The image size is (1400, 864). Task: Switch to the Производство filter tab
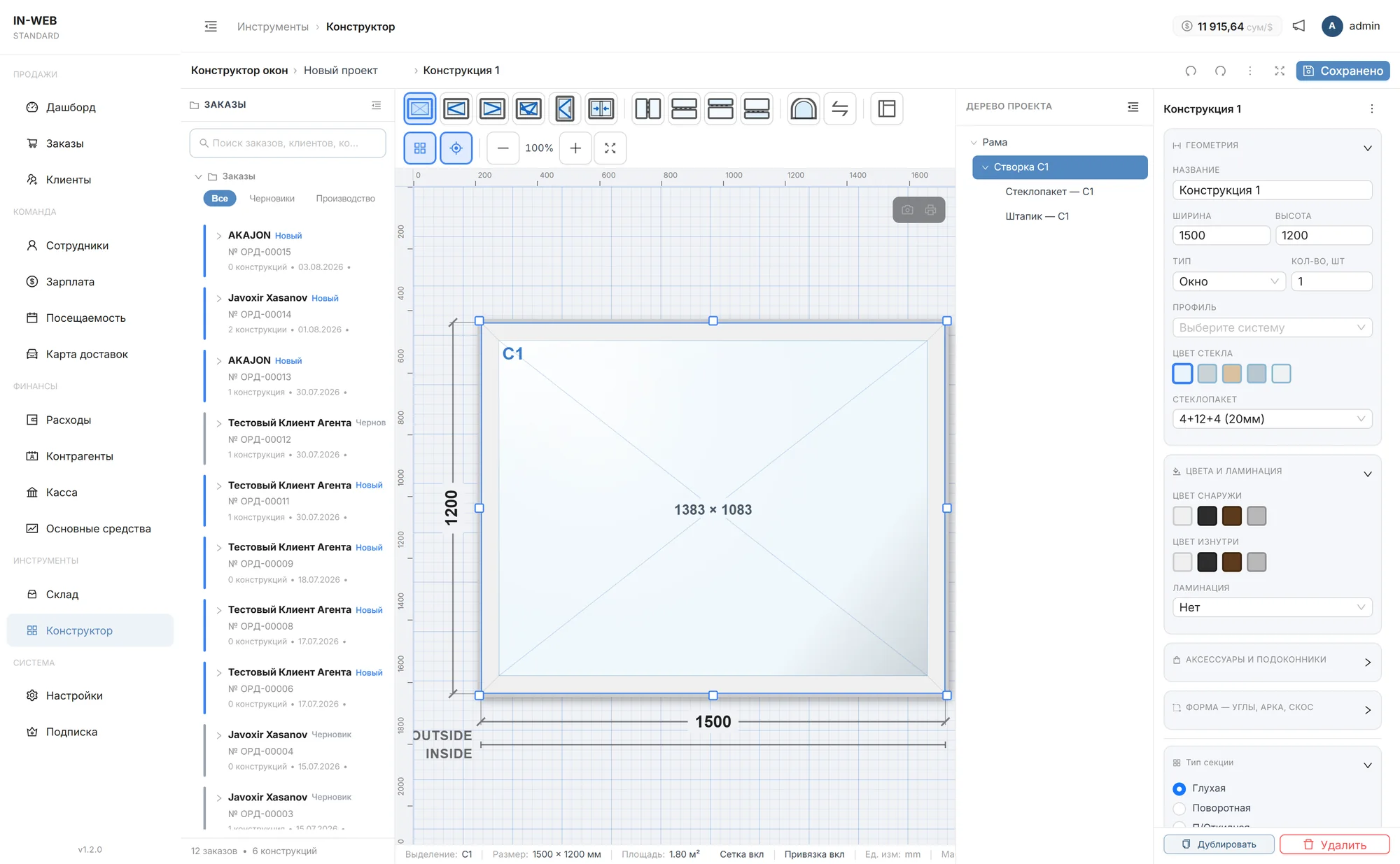tap(345, 199)
